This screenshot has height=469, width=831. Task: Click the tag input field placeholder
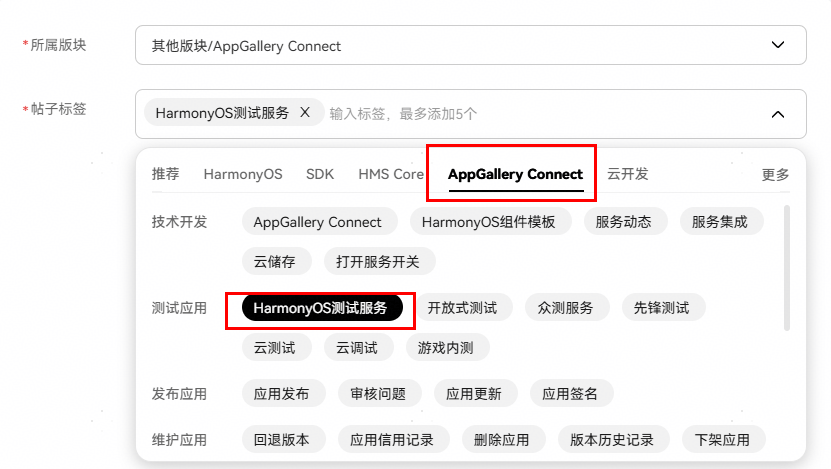click(x=403, y=114)
